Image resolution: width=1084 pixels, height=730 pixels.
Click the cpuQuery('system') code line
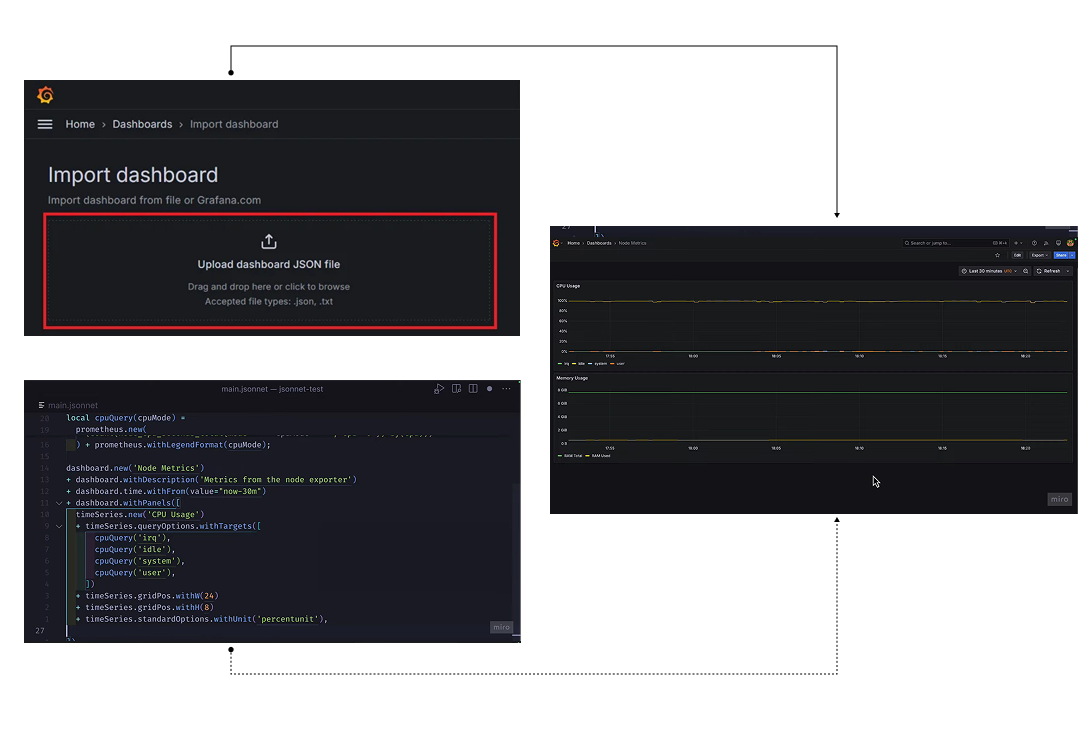pos(140,561)
